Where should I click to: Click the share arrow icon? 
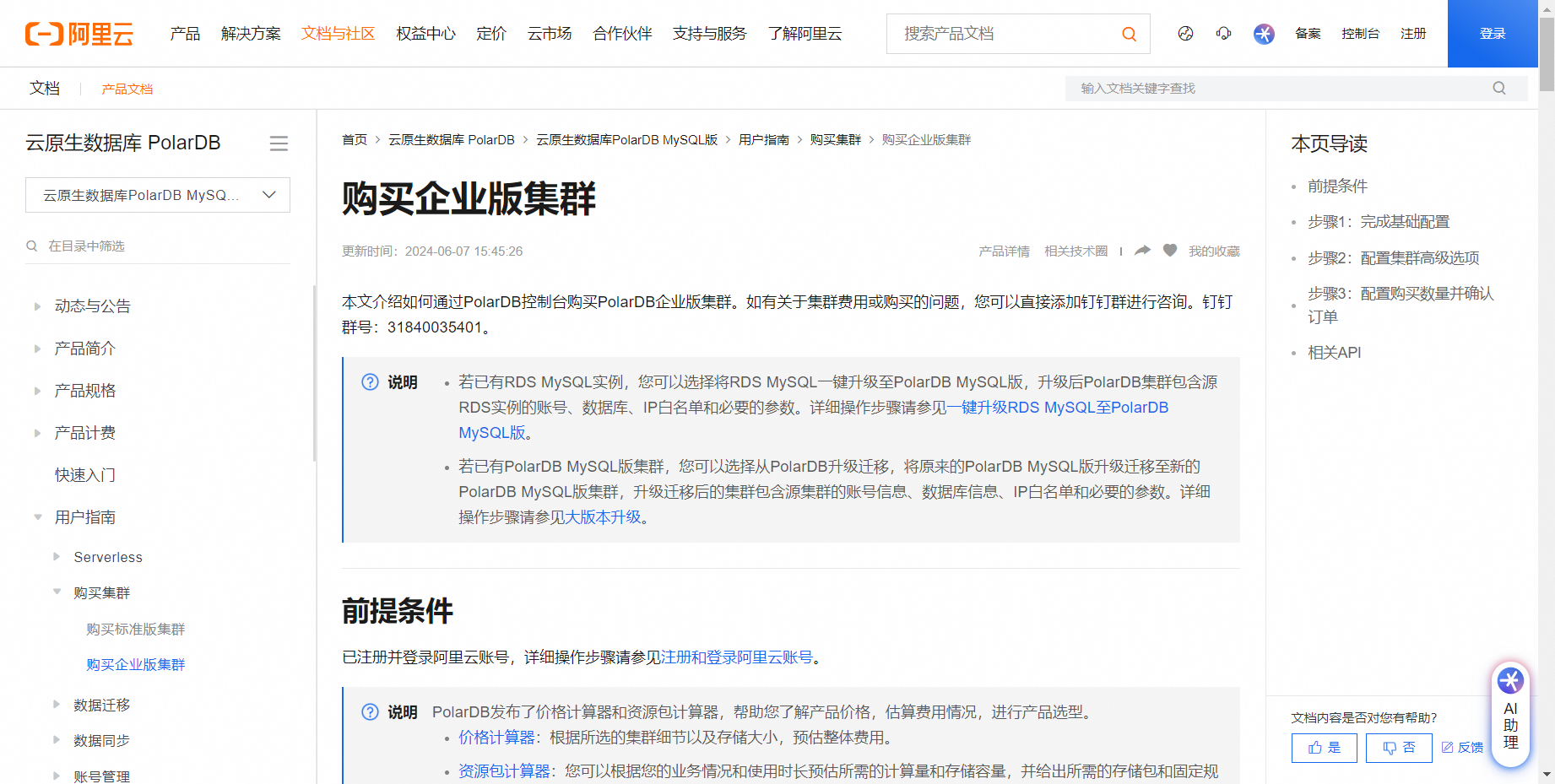[x=1142, y=251]
